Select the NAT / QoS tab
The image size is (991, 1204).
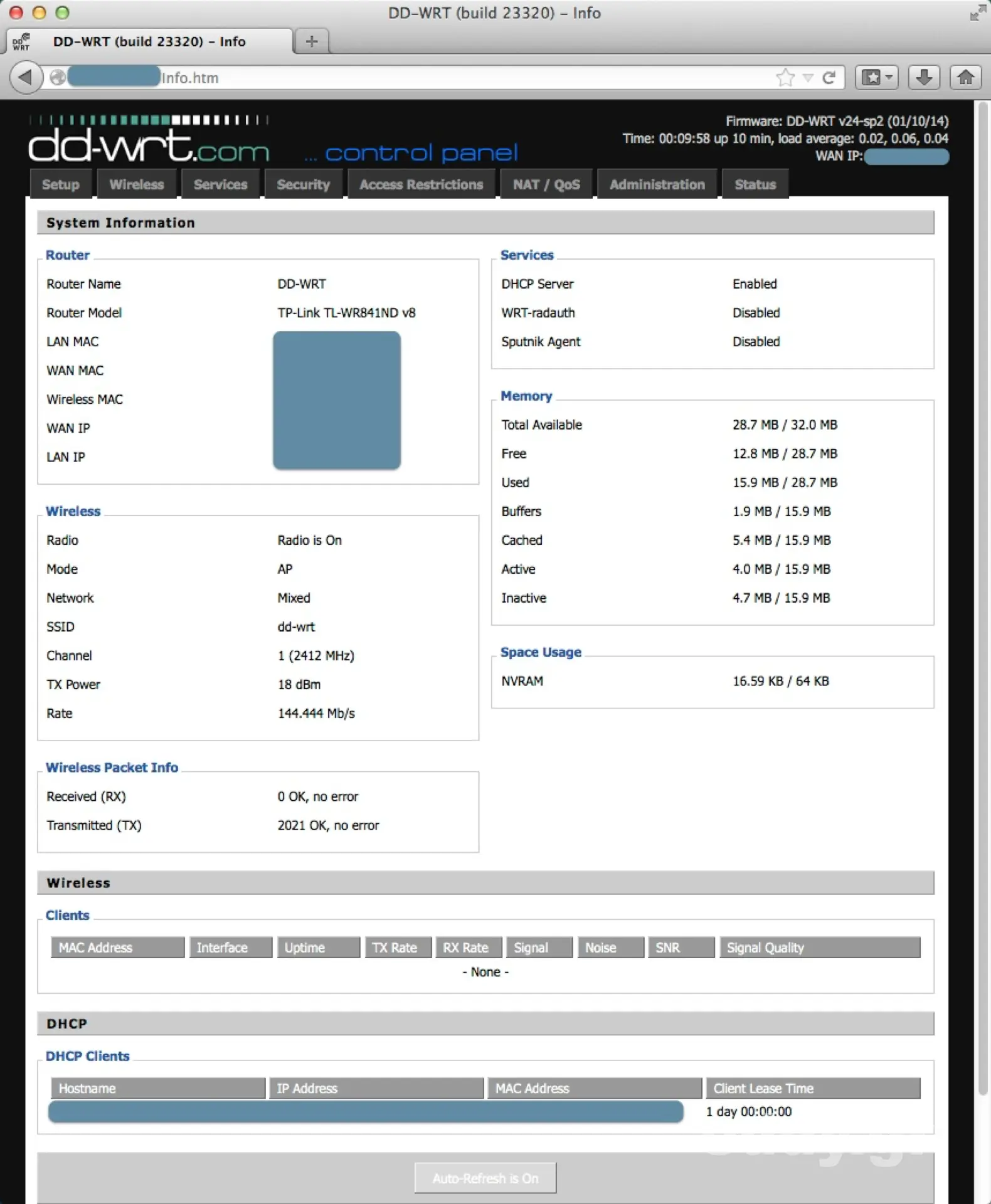[x=546, y=185]
